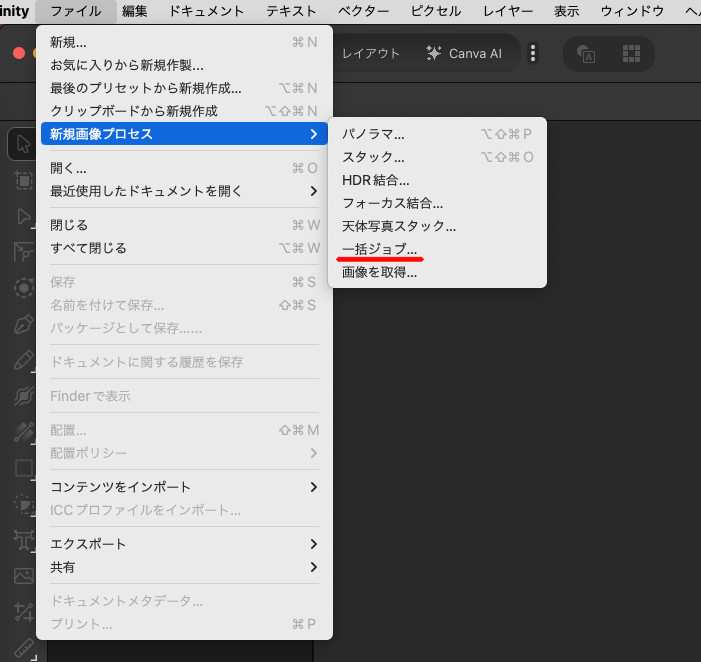
Task: Select 画像を取得... in the submenu
Action: click(437, 272)
